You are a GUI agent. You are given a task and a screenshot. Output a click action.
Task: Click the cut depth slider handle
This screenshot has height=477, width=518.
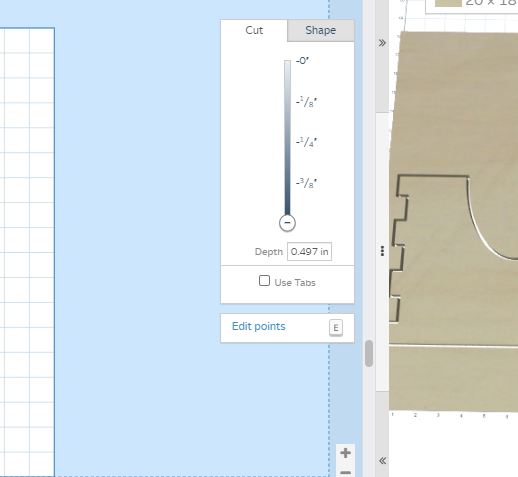(287, 223)
